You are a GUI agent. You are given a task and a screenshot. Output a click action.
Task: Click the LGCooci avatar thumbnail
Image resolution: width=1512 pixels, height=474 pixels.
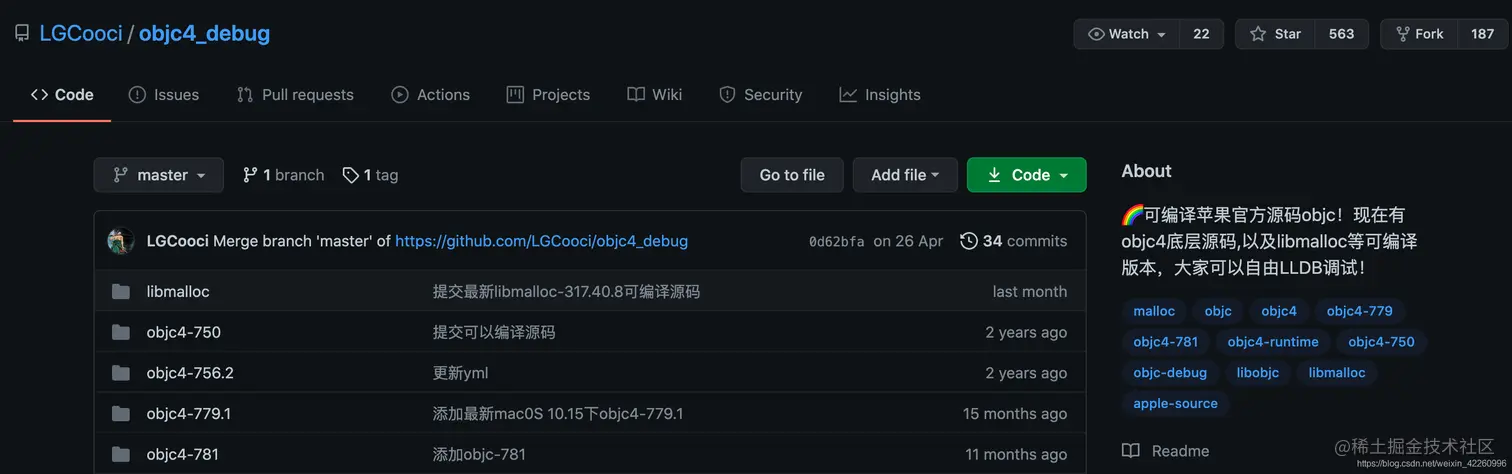(121, 241)
